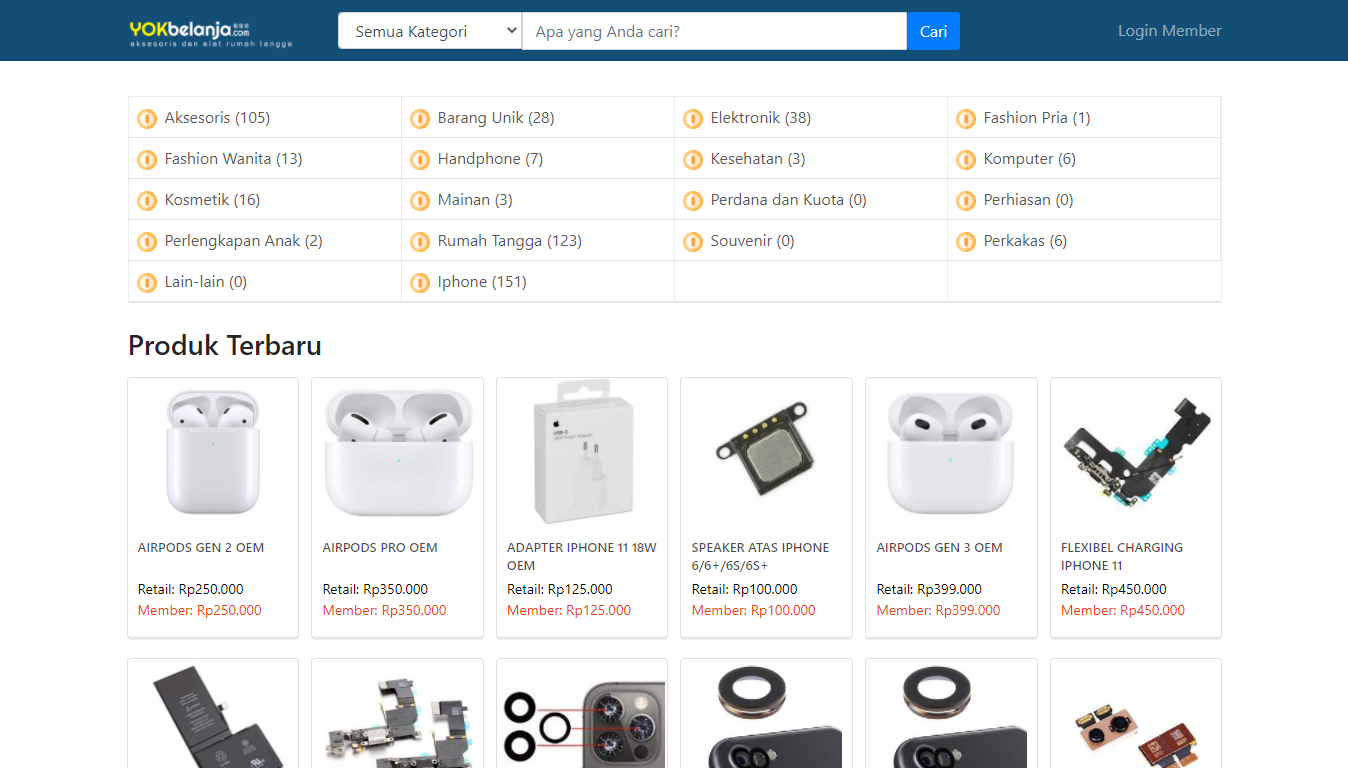
Task: Click the orange icon beside Perkakas
Action: click(966, 242)
